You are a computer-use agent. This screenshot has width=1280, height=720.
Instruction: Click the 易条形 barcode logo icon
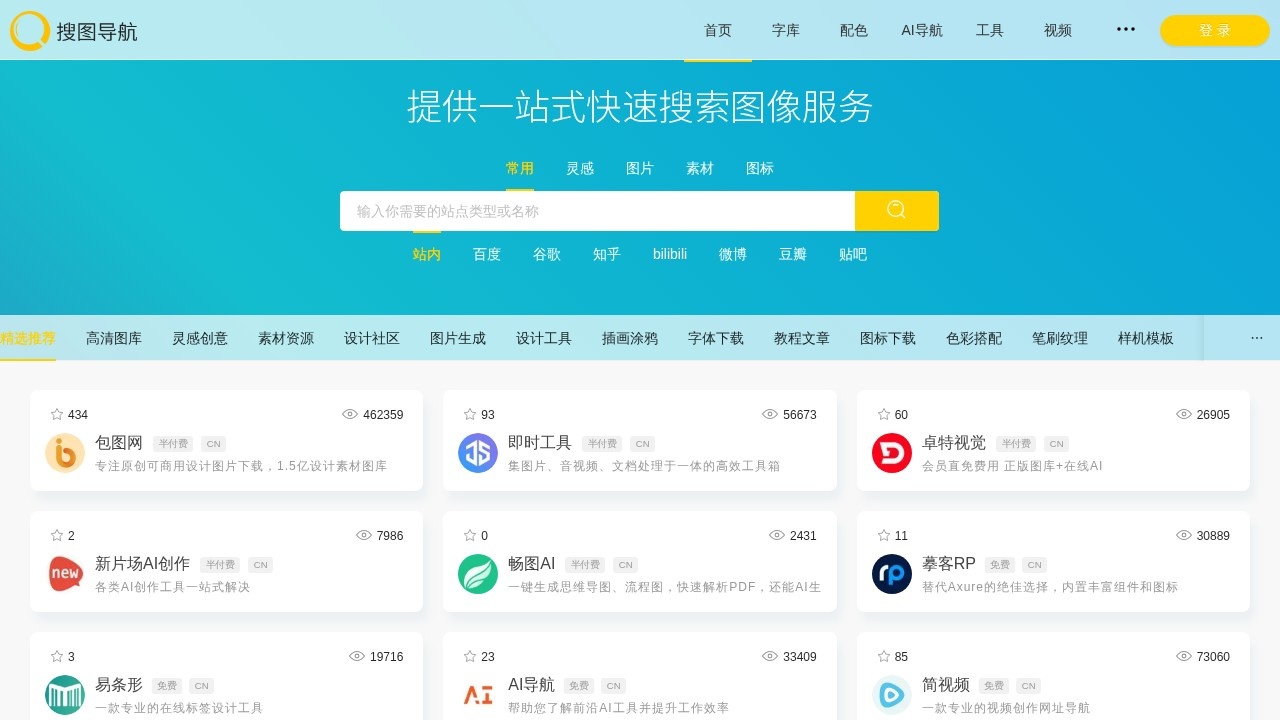pos(64,695)
